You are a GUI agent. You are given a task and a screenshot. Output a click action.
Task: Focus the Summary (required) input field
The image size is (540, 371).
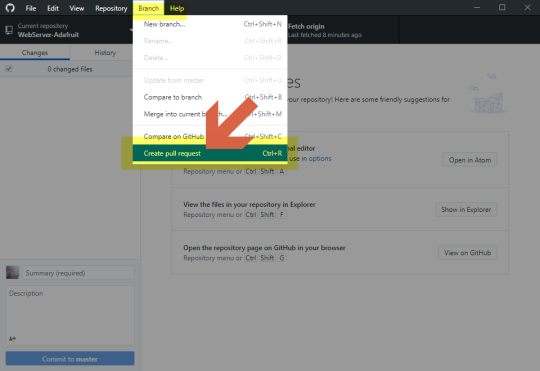pyautogui.click(x=78, y=273)
